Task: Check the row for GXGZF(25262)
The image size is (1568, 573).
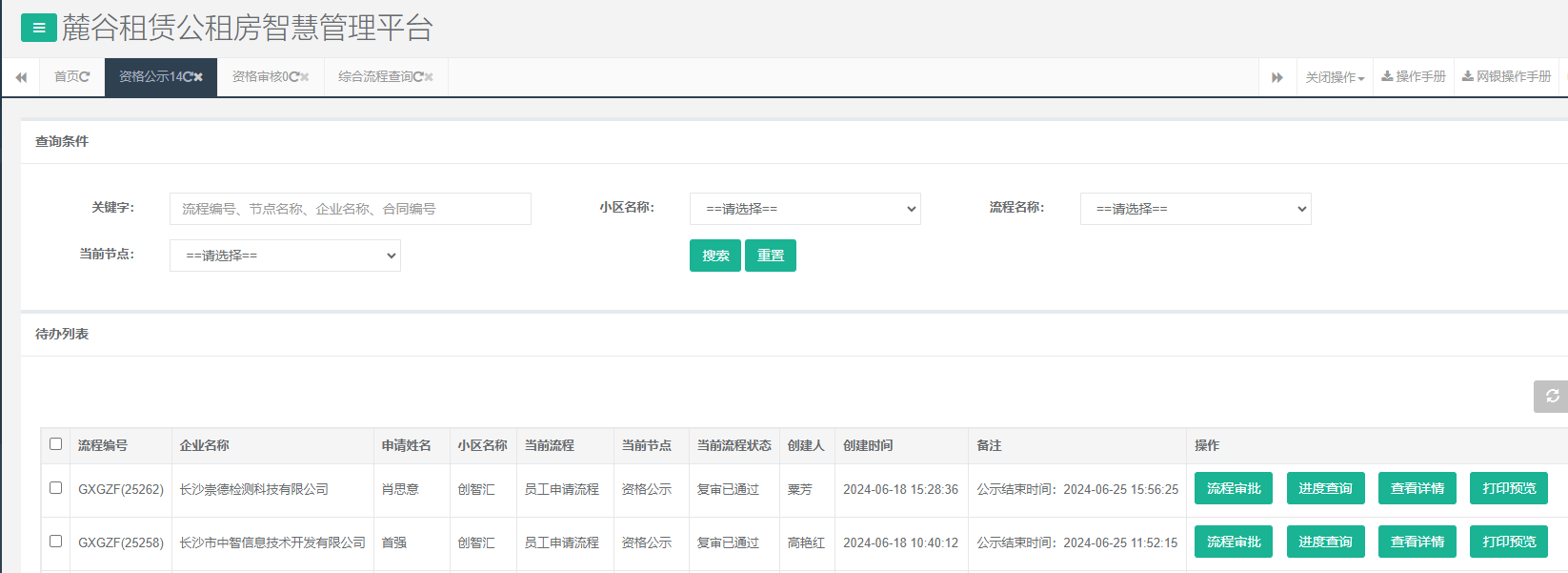Action: point(56,488)
